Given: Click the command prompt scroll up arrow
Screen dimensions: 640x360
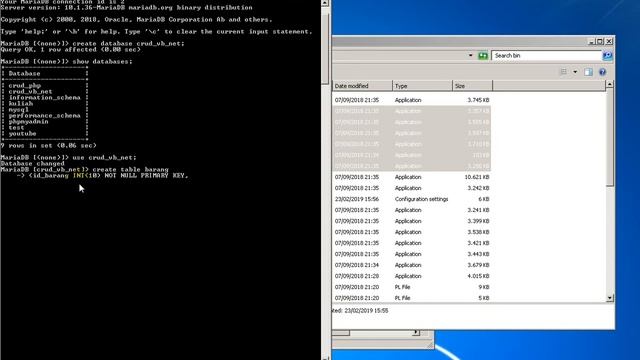Looking at the screenshot, I should pos(325,3).
